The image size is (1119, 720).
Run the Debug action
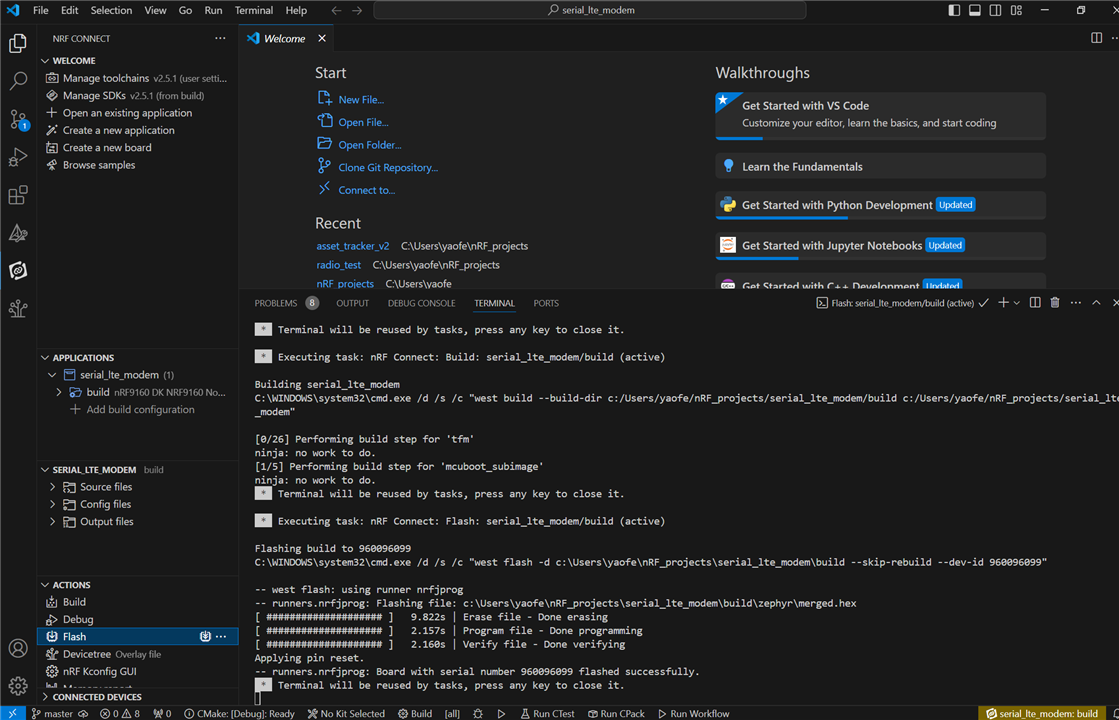(x=78, y=619)
